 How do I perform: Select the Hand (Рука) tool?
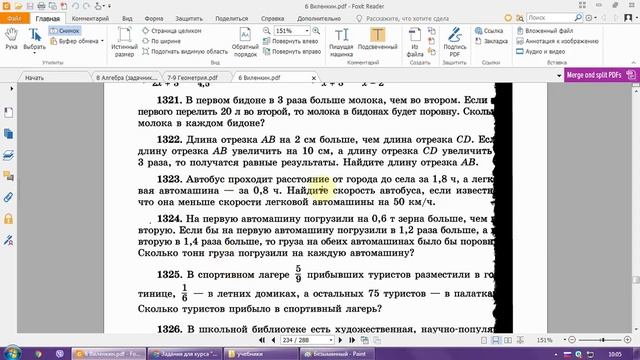[x=11, y=39]
